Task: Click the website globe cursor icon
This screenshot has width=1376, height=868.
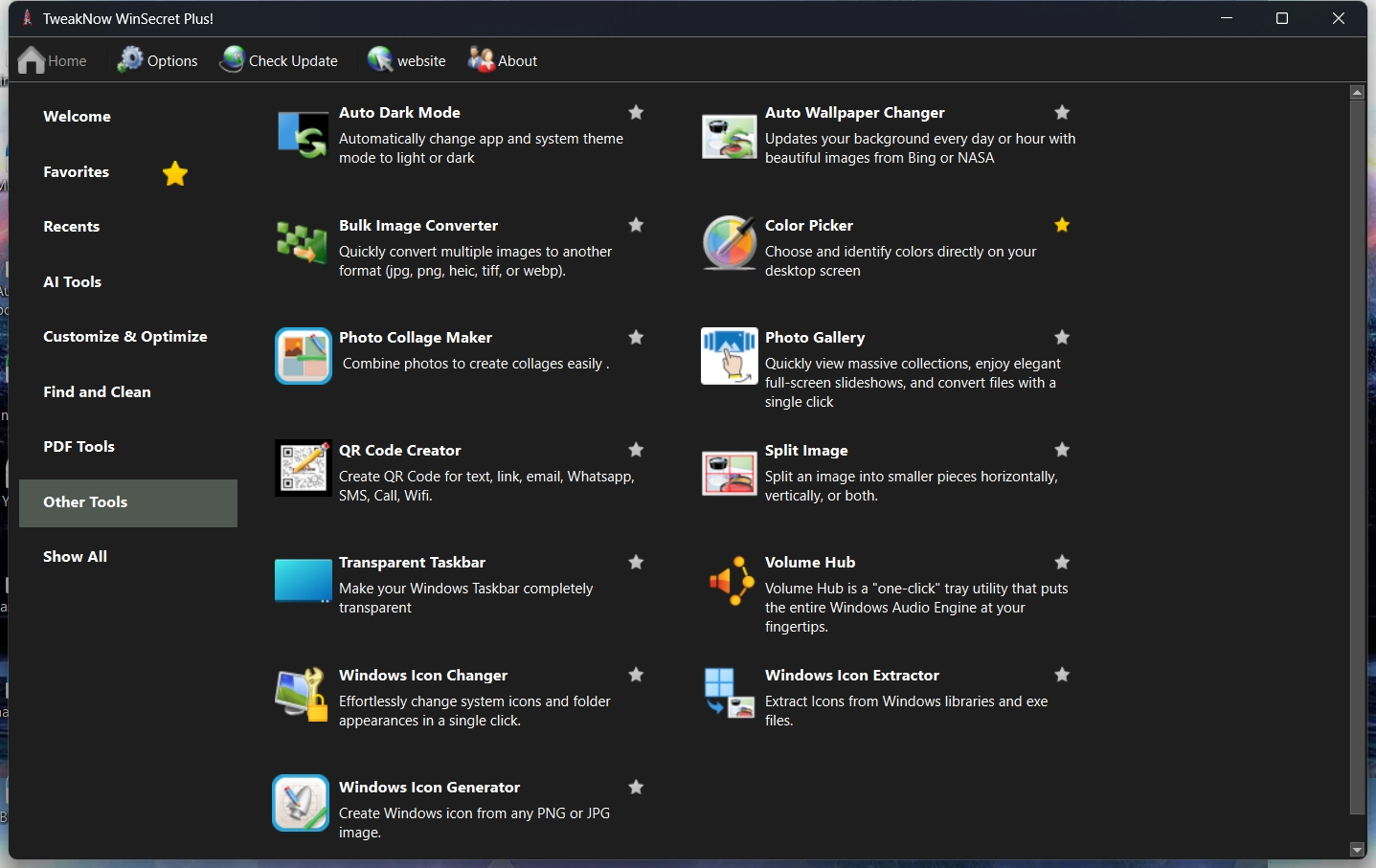Action: [x=380, y=59]
